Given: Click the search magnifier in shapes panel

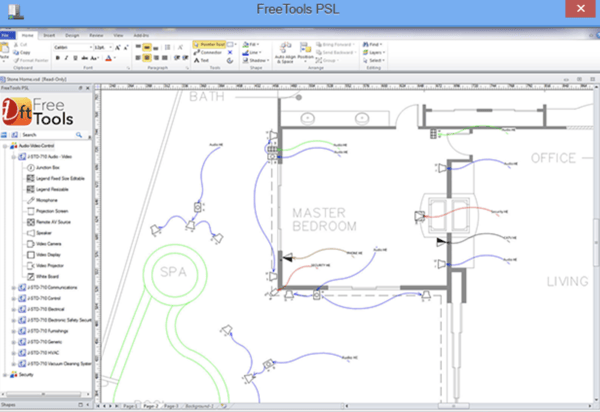Looking at the screenshot, I should [79, 135].
